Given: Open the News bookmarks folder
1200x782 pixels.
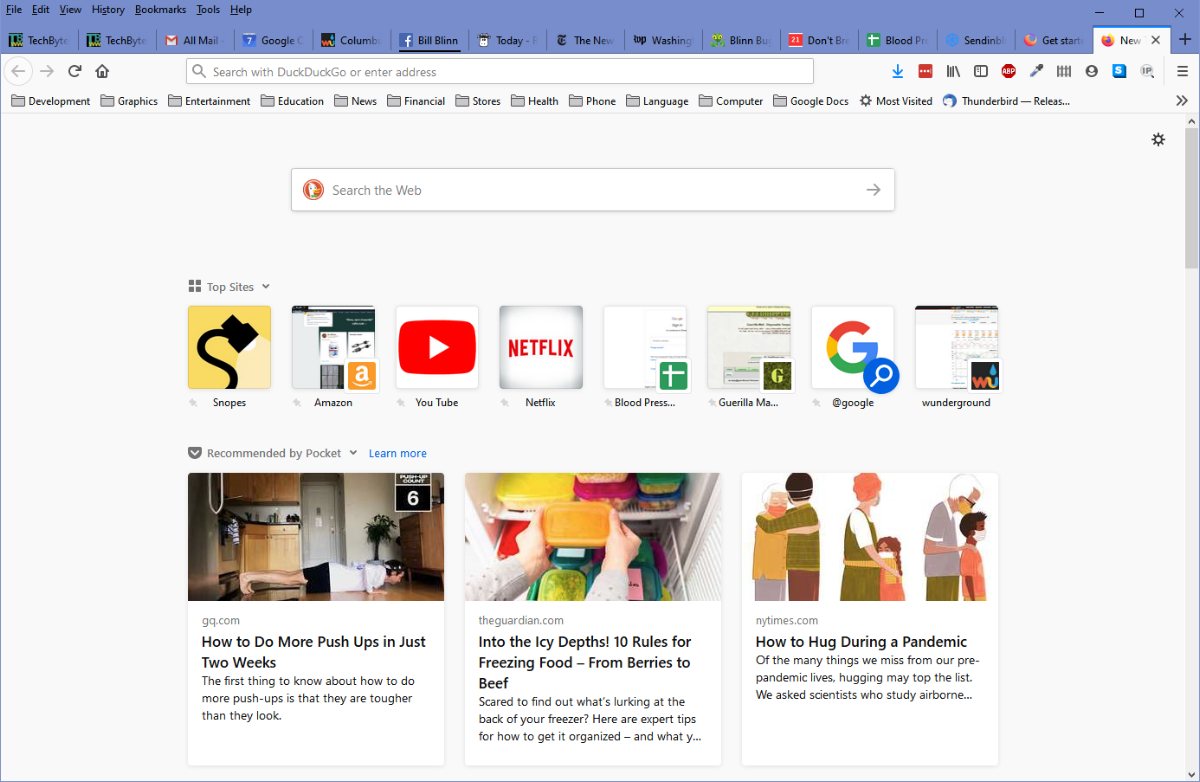Looking at the screenshot, I should [356, 101].
